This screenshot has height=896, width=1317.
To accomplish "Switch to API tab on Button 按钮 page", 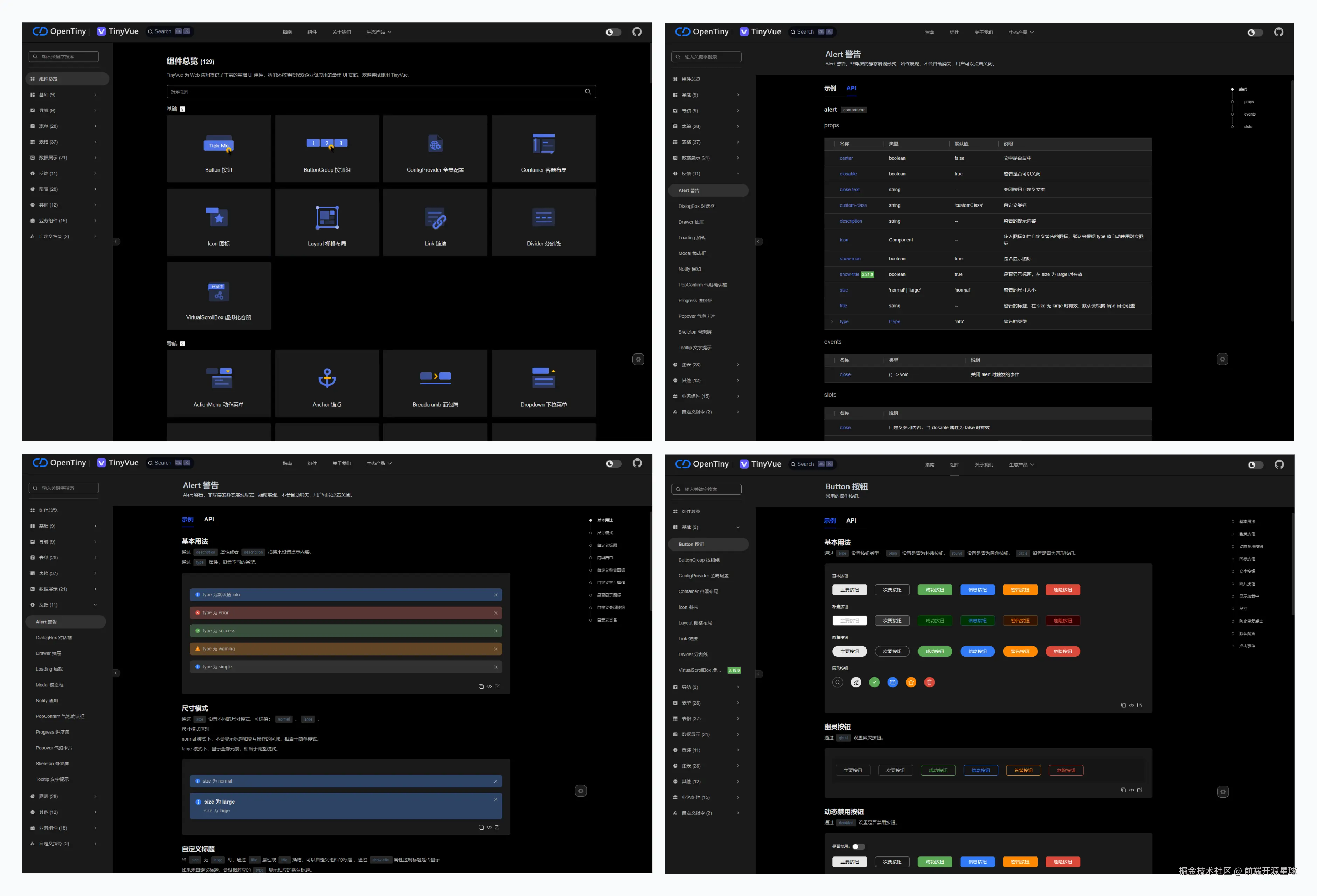I will (851, 520).
